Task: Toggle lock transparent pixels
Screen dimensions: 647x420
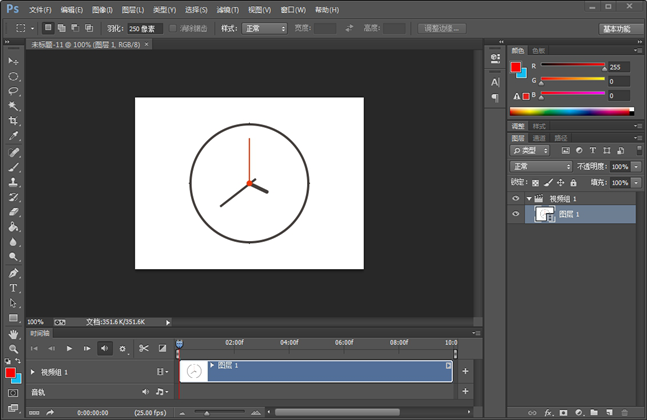Action: 535,183
